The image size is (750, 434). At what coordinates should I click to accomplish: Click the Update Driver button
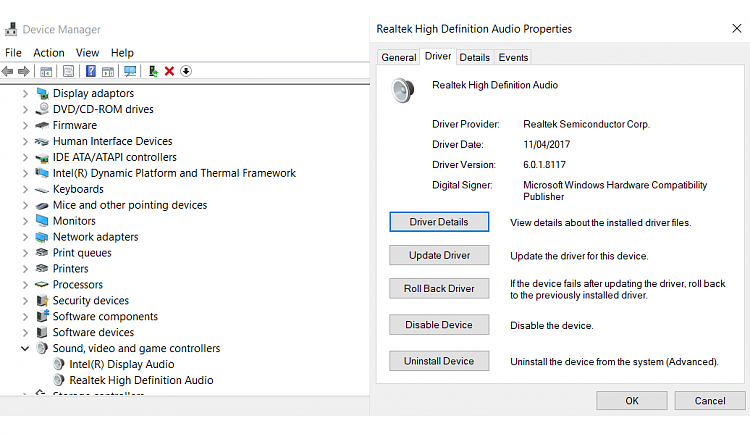tap(439, 255)
